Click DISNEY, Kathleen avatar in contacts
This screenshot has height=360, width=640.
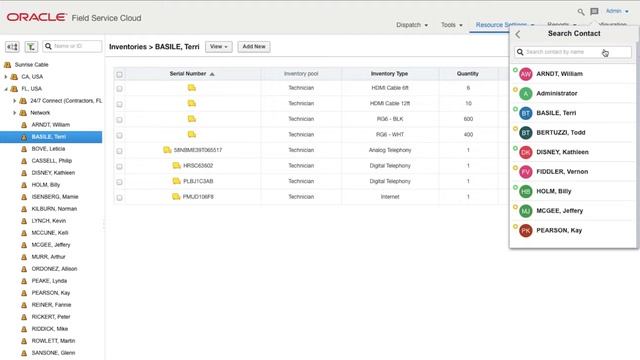526,152
